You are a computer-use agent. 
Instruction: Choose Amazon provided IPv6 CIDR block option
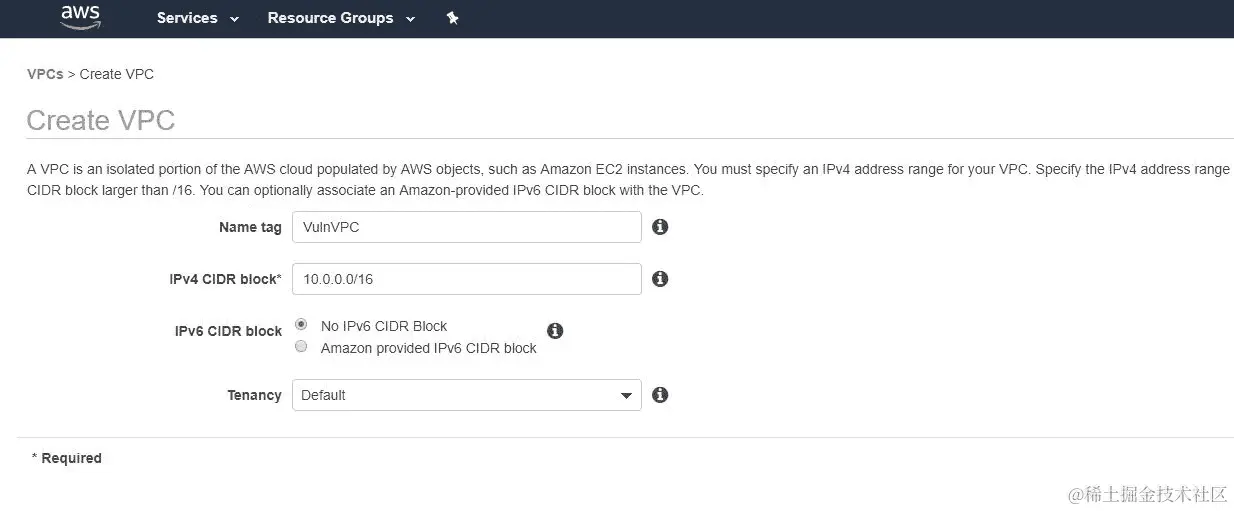click(x=301, y=347)
